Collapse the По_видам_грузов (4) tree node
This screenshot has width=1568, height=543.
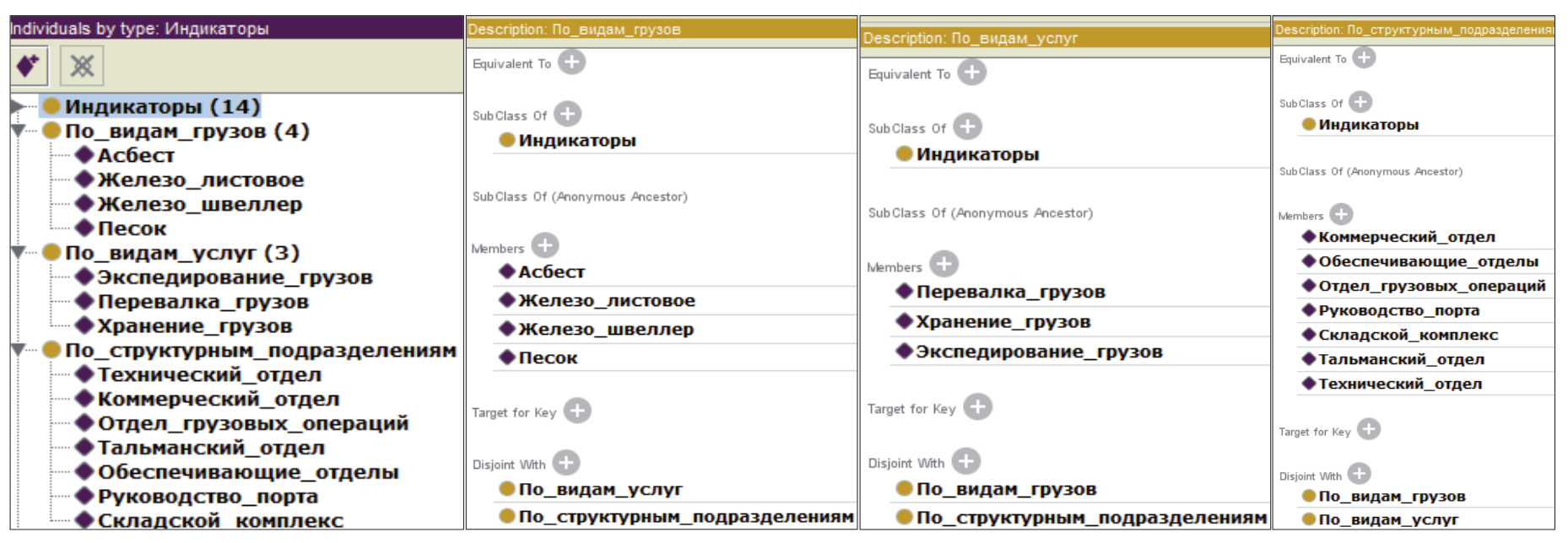click(x=18, y=132)
